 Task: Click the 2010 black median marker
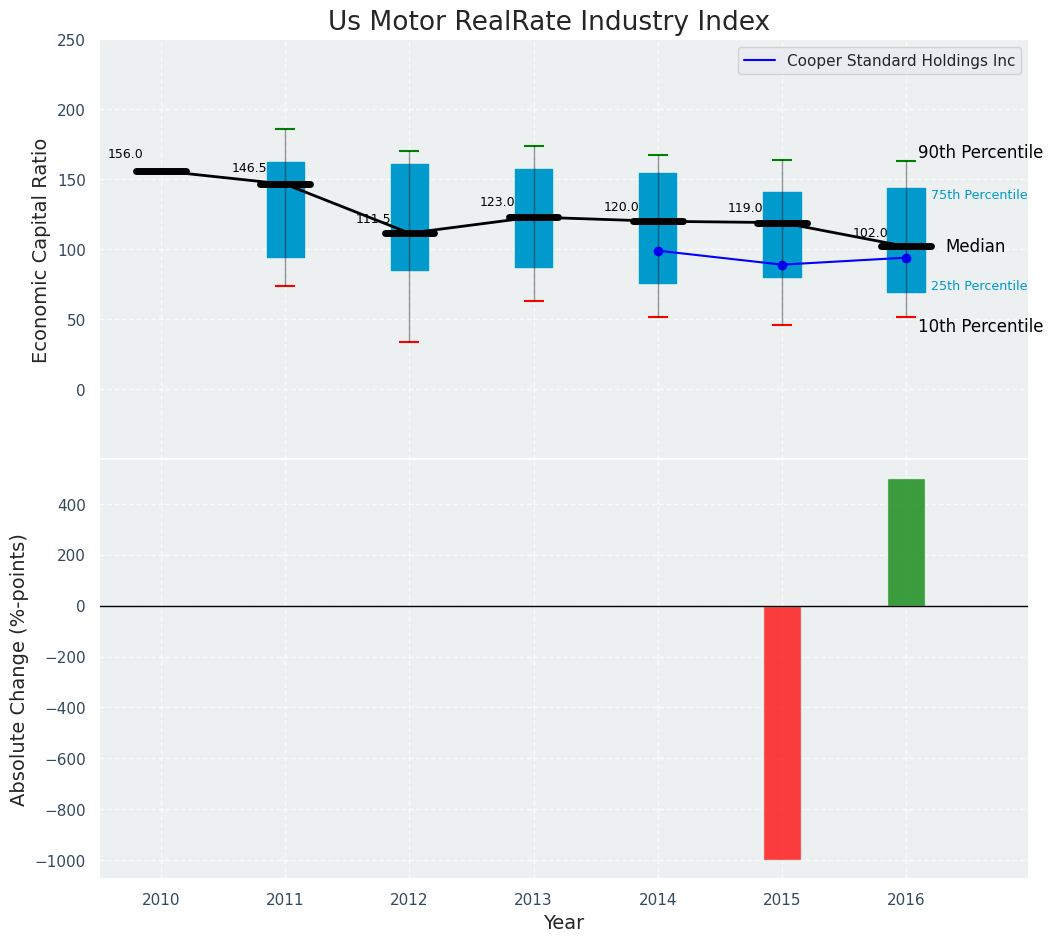click(x=161, y=172)
